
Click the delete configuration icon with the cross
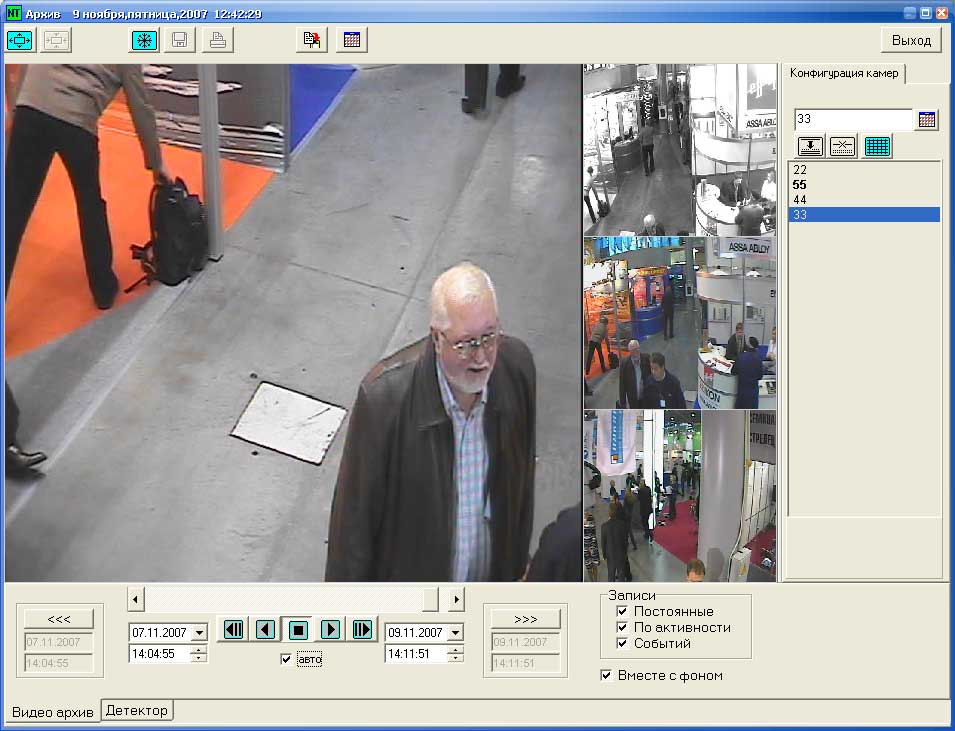point(843,146)
